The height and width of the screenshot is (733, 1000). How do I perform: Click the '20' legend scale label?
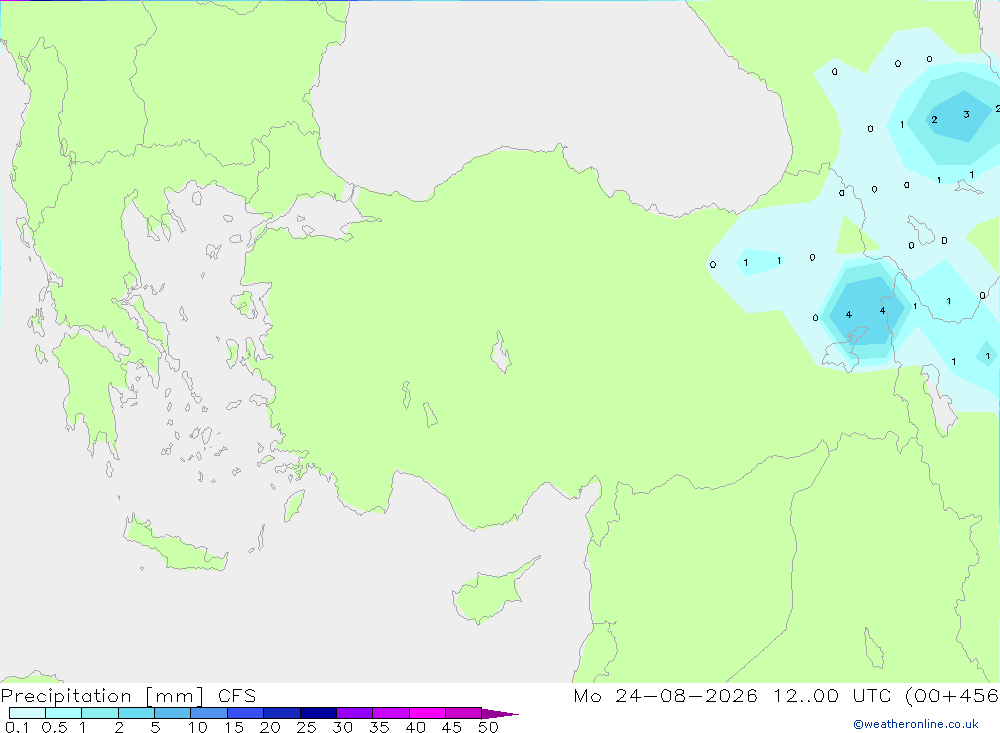[x=270, y=727]
